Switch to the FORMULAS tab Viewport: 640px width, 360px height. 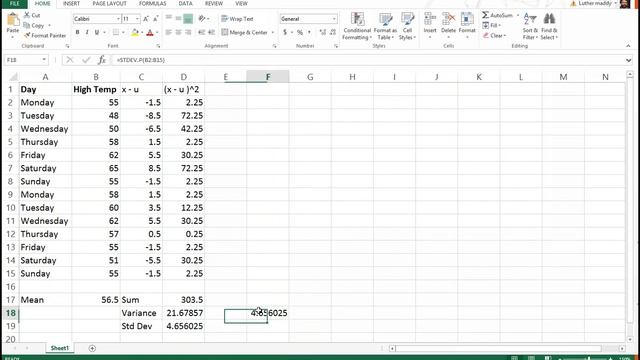[x=153, y=4]
